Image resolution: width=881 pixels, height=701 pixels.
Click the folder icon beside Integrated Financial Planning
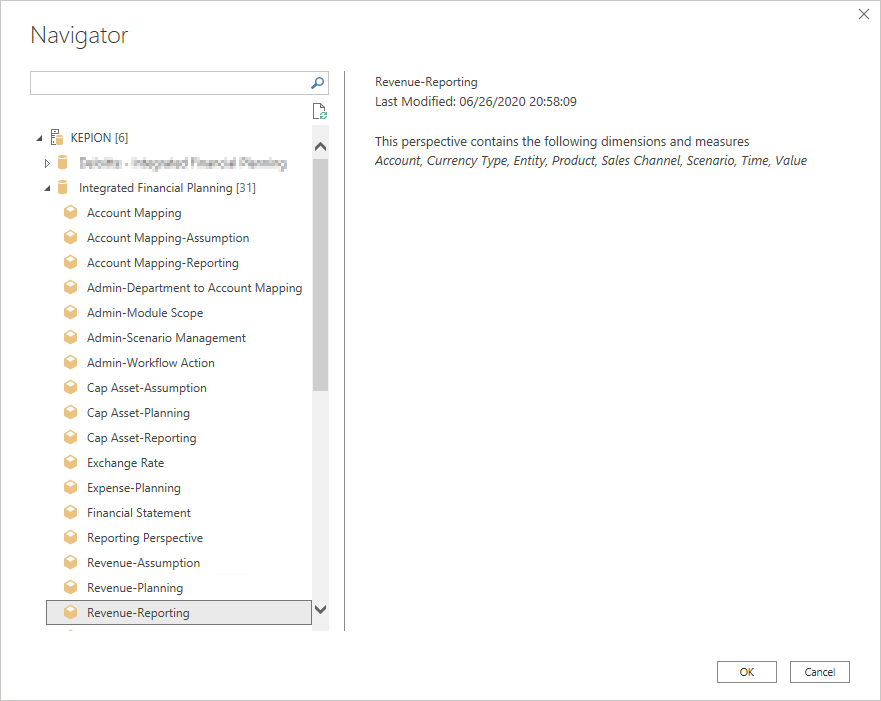(63, 187)
